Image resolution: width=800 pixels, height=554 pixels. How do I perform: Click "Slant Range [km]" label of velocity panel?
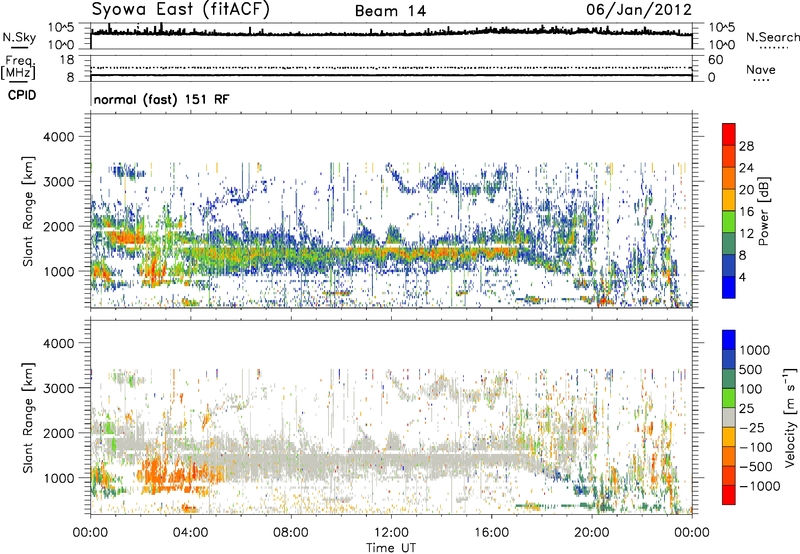pyautogui.click(x=28, y=417)
